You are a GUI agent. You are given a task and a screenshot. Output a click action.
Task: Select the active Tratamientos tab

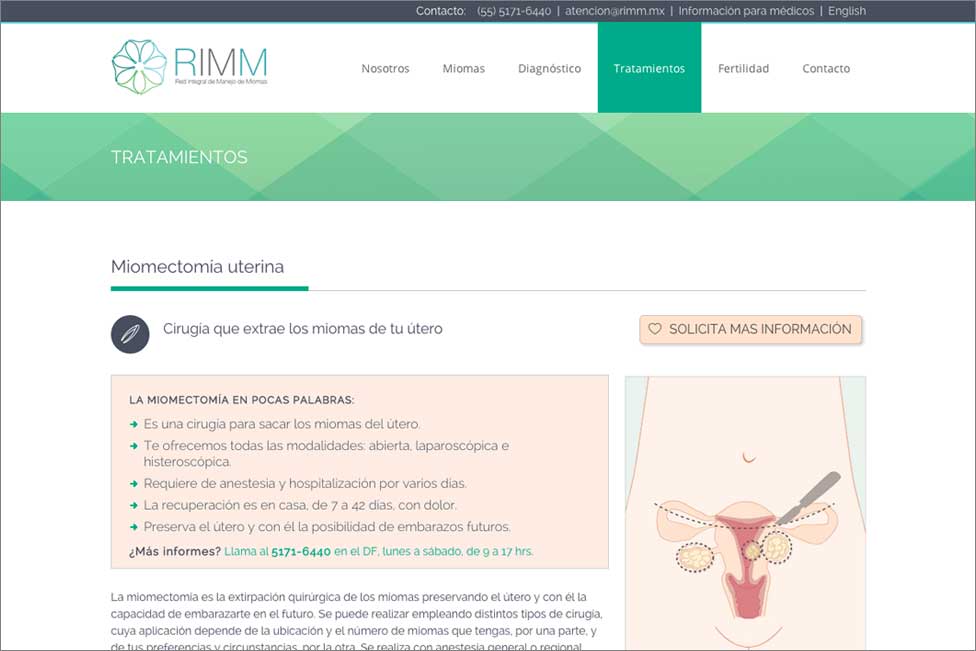(649, 68)
